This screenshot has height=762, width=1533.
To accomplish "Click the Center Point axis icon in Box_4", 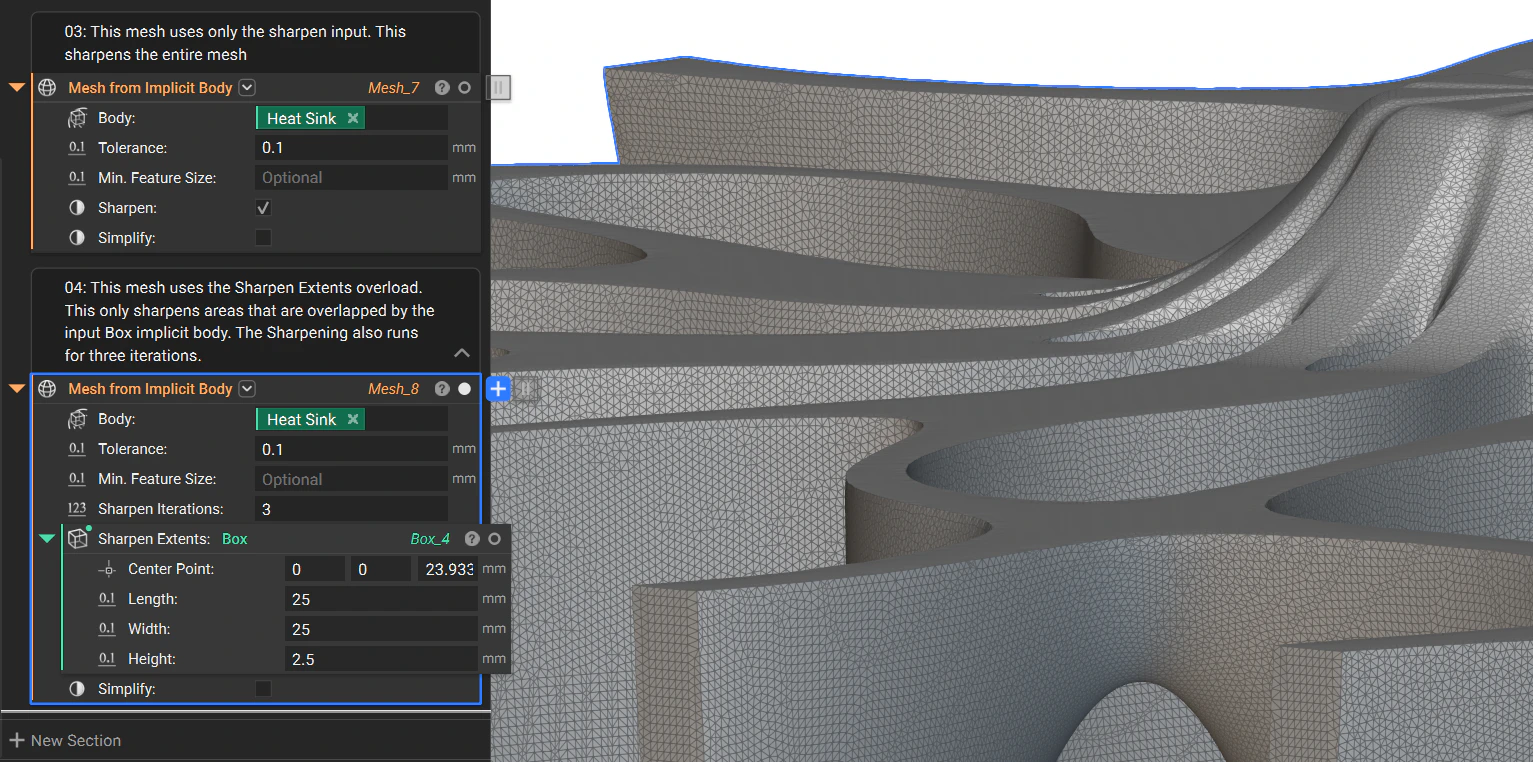I will [x=107, y=568].
